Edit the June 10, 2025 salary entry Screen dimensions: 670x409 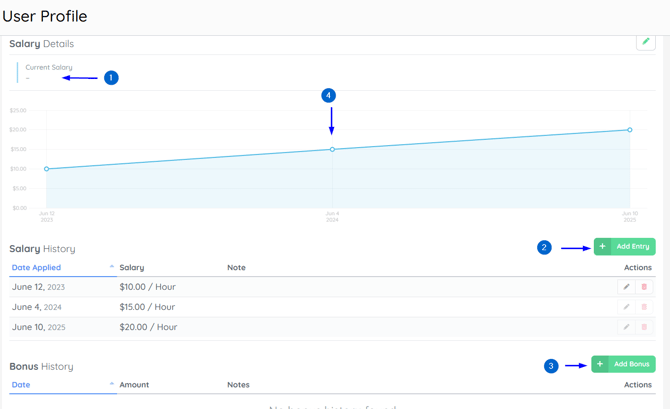point(627,327)
